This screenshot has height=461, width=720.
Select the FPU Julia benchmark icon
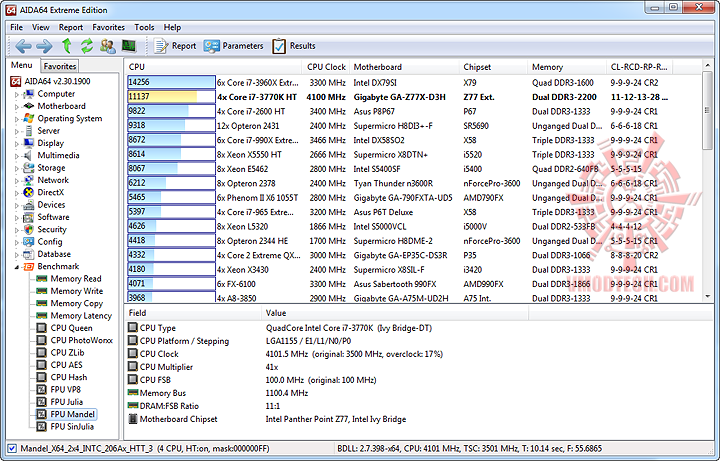point(42,402)
